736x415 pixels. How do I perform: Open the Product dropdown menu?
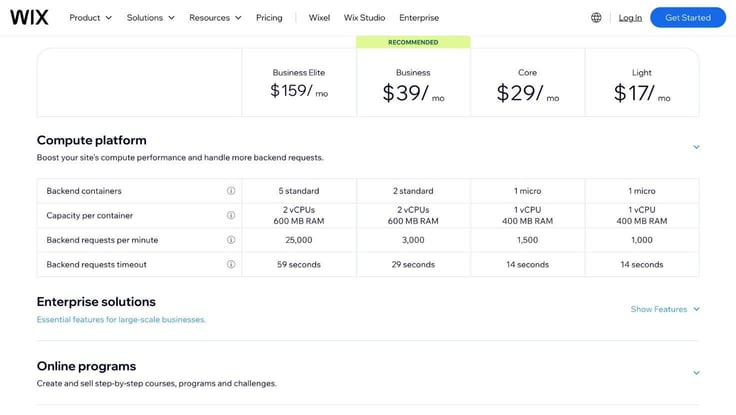pyautogui.click(x=91, y=17)
